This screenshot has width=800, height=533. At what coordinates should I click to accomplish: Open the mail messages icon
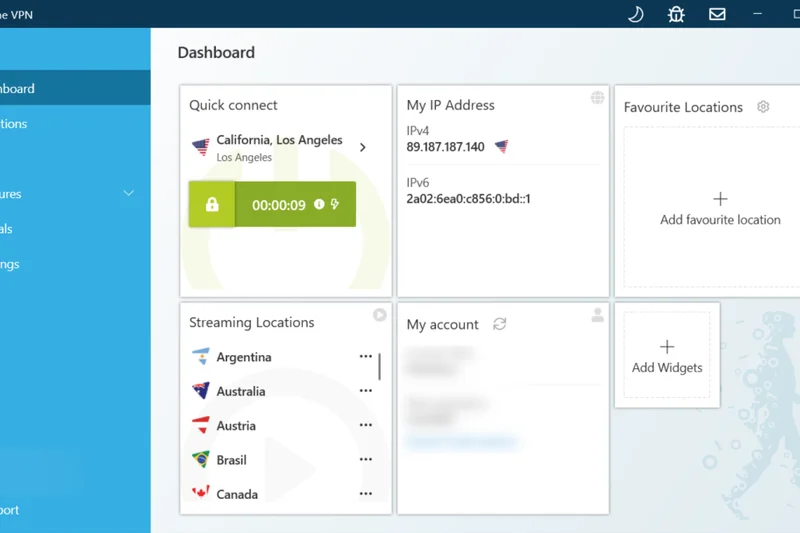click(717, 14)
